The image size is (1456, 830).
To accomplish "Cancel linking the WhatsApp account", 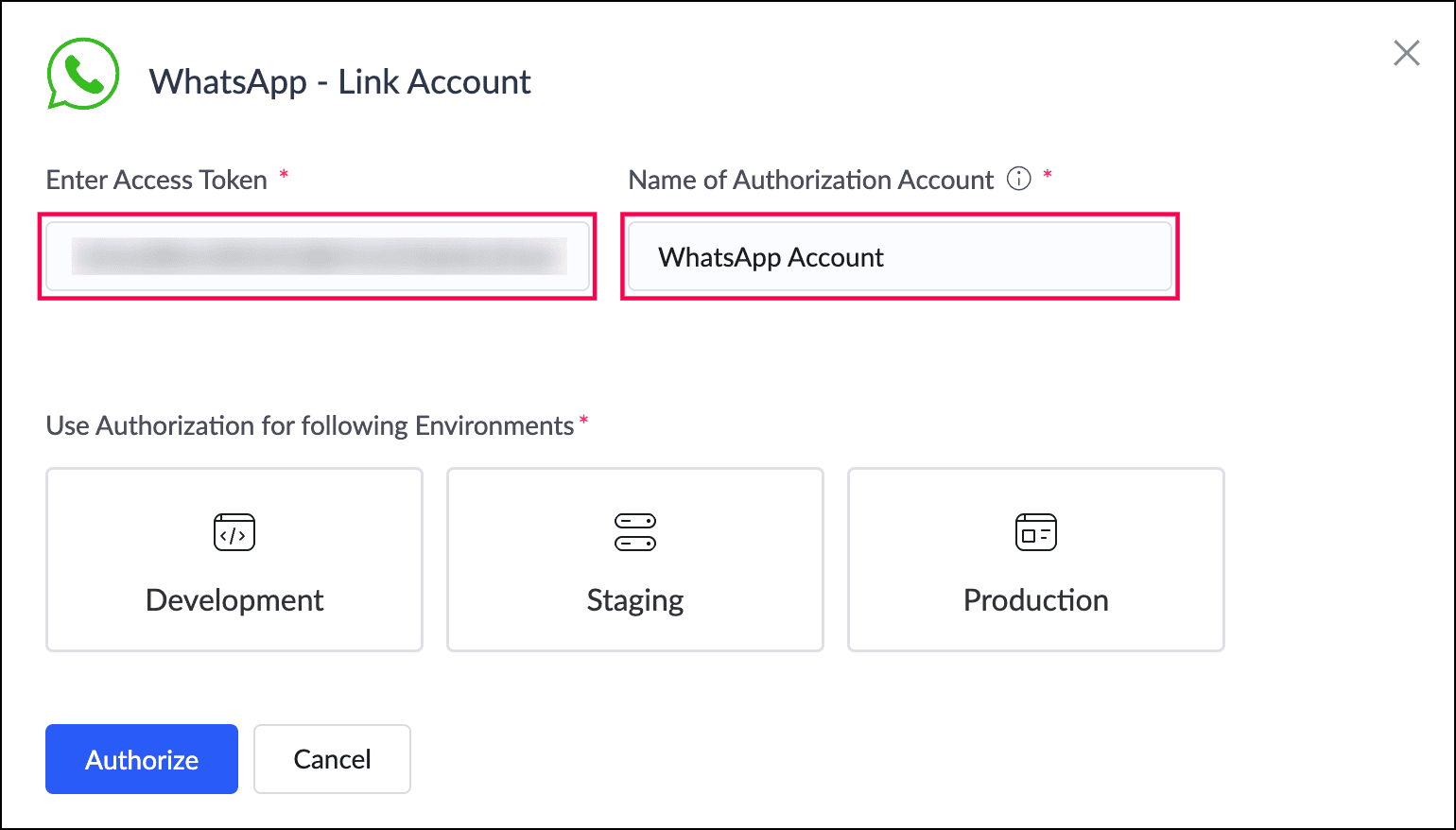I will coord(332,759).
